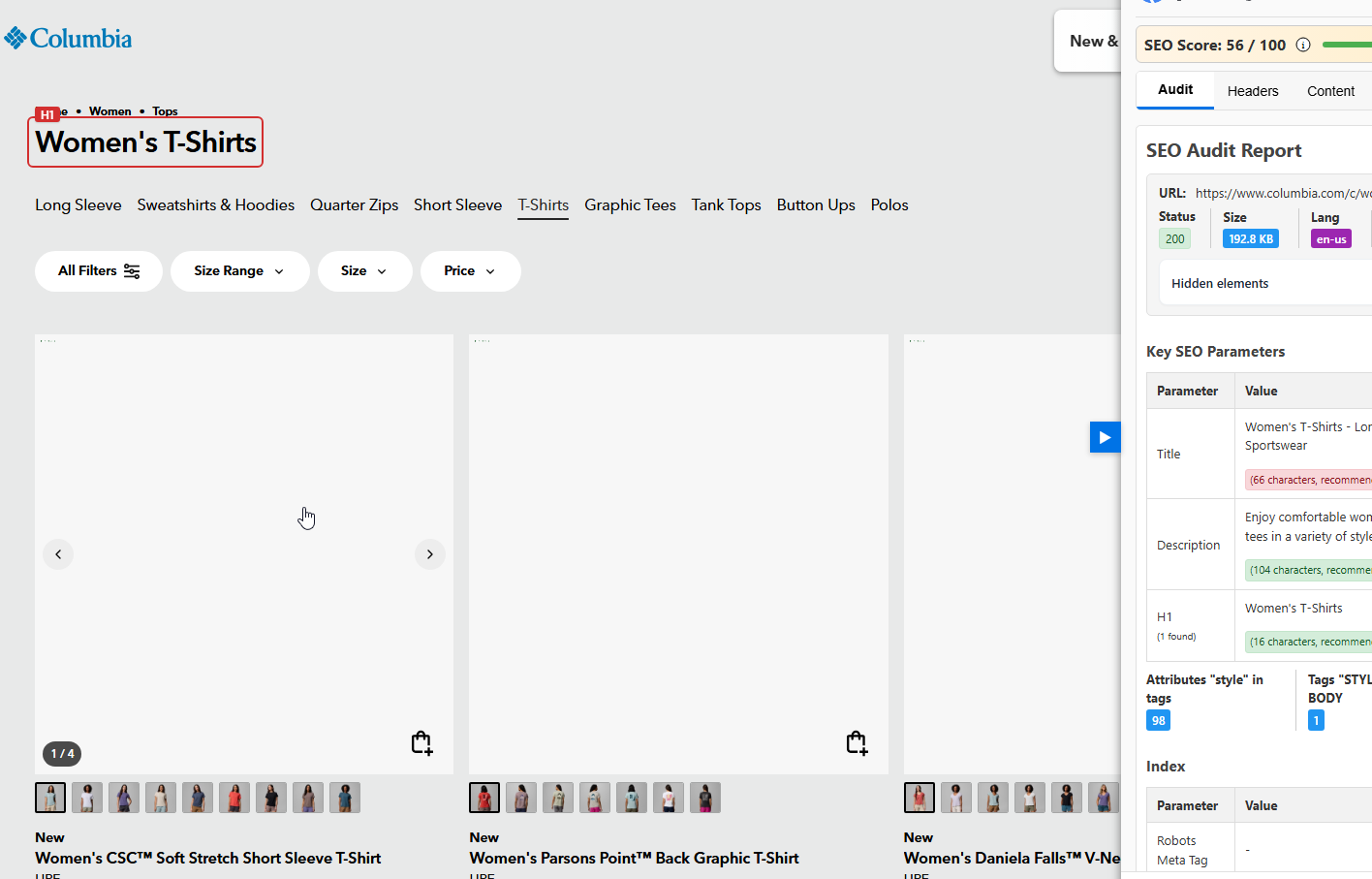Click the 200 status badge
Screen dimensions: 1372x879
[1175, 239]
